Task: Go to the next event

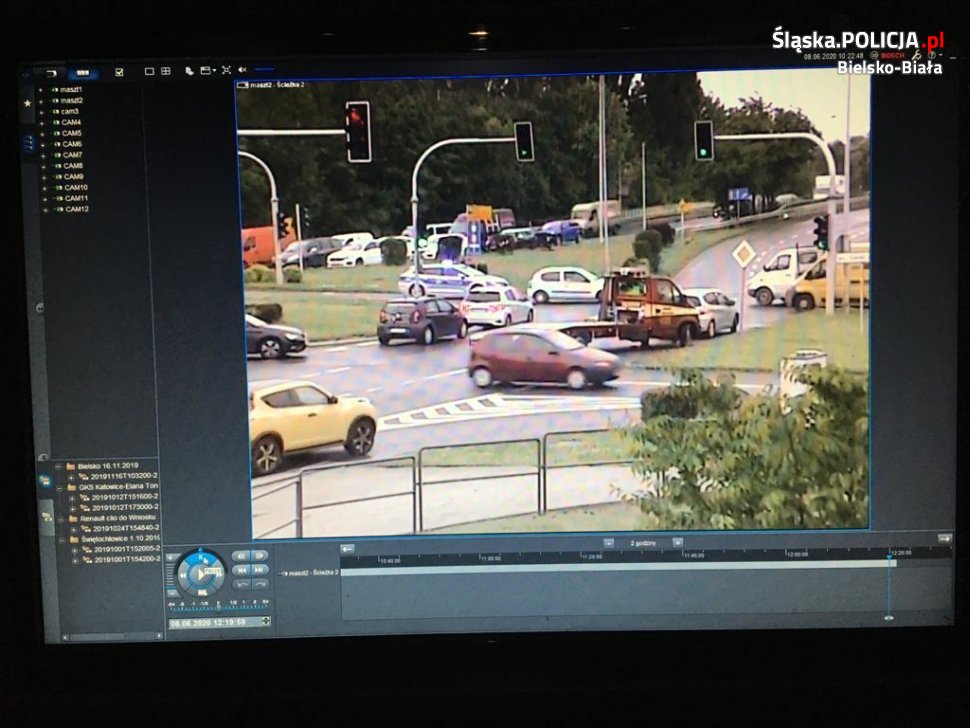Action: pyautogui.click(x=260, y=584)
